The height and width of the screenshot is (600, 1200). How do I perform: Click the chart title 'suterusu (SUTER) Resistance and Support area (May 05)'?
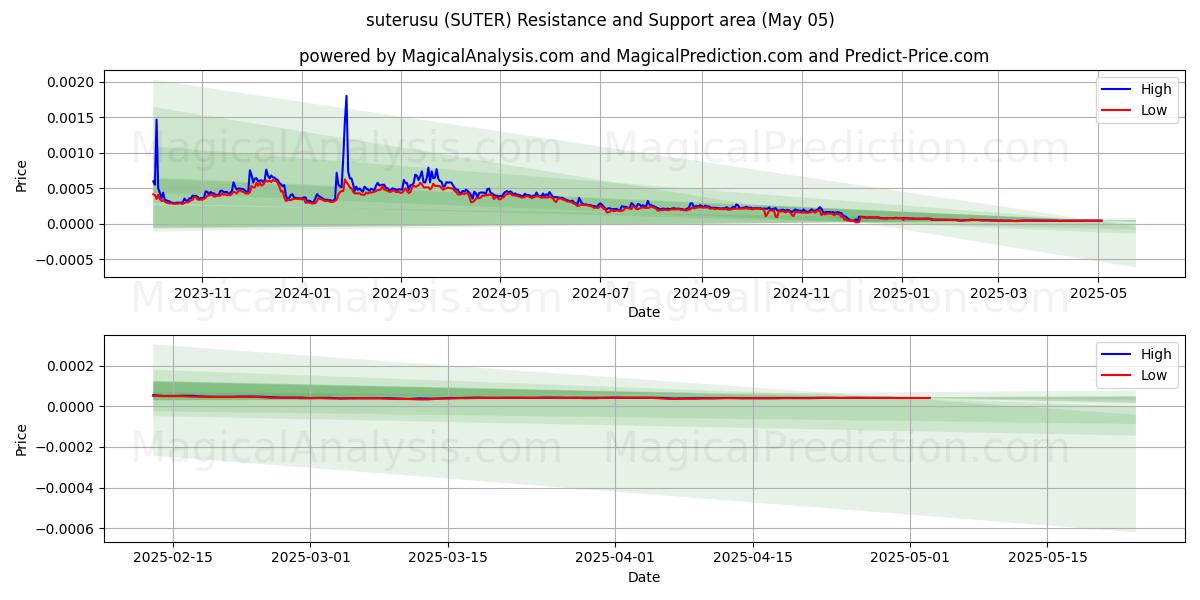pos(600,20)
